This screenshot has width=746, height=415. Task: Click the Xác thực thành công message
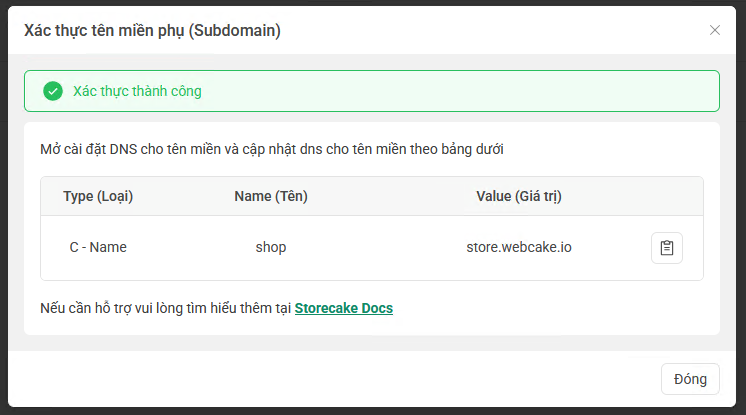click(x=137, y=91)
